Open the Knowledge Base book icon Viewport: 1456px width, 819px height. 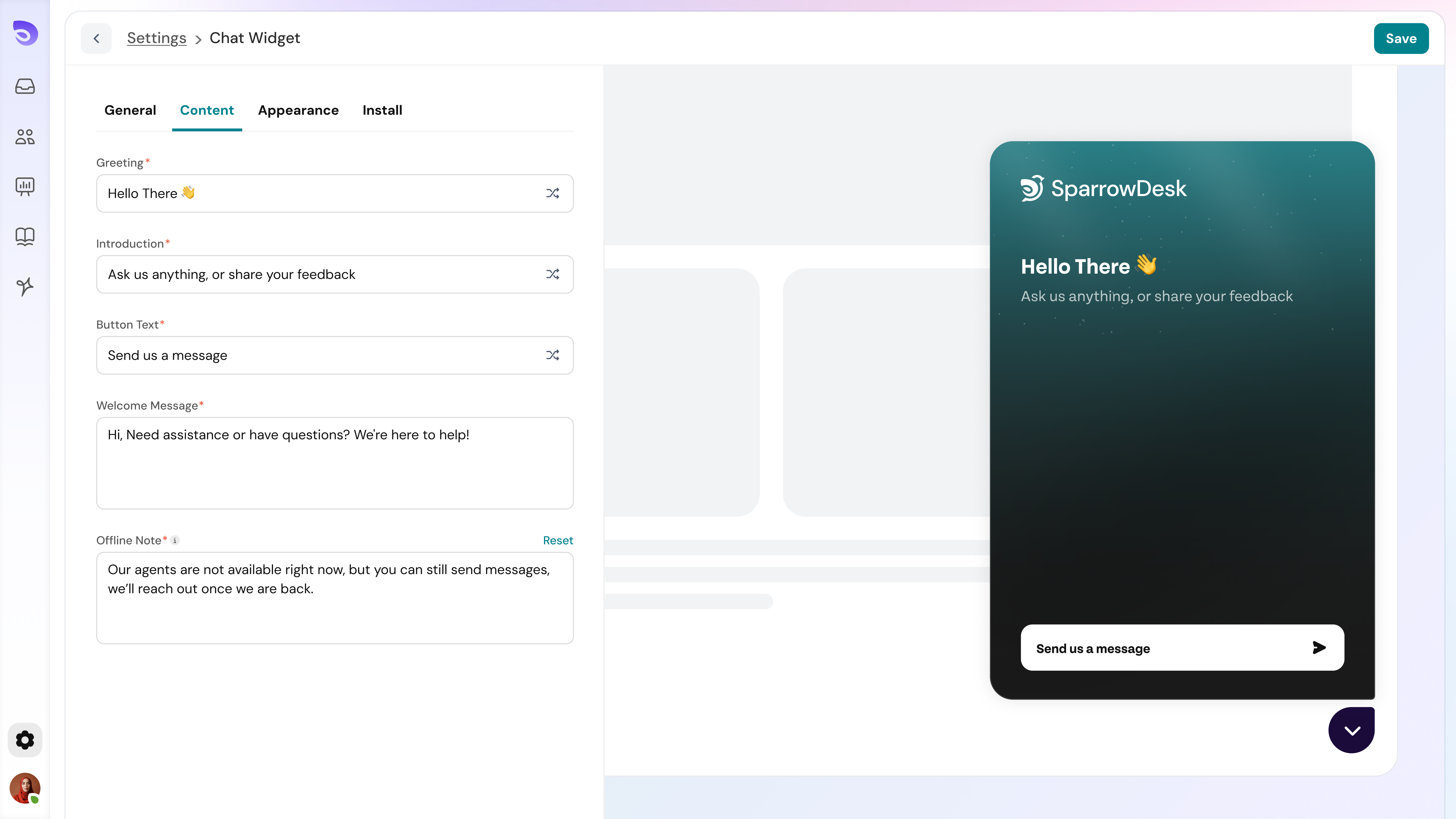(x=24, y=237)
